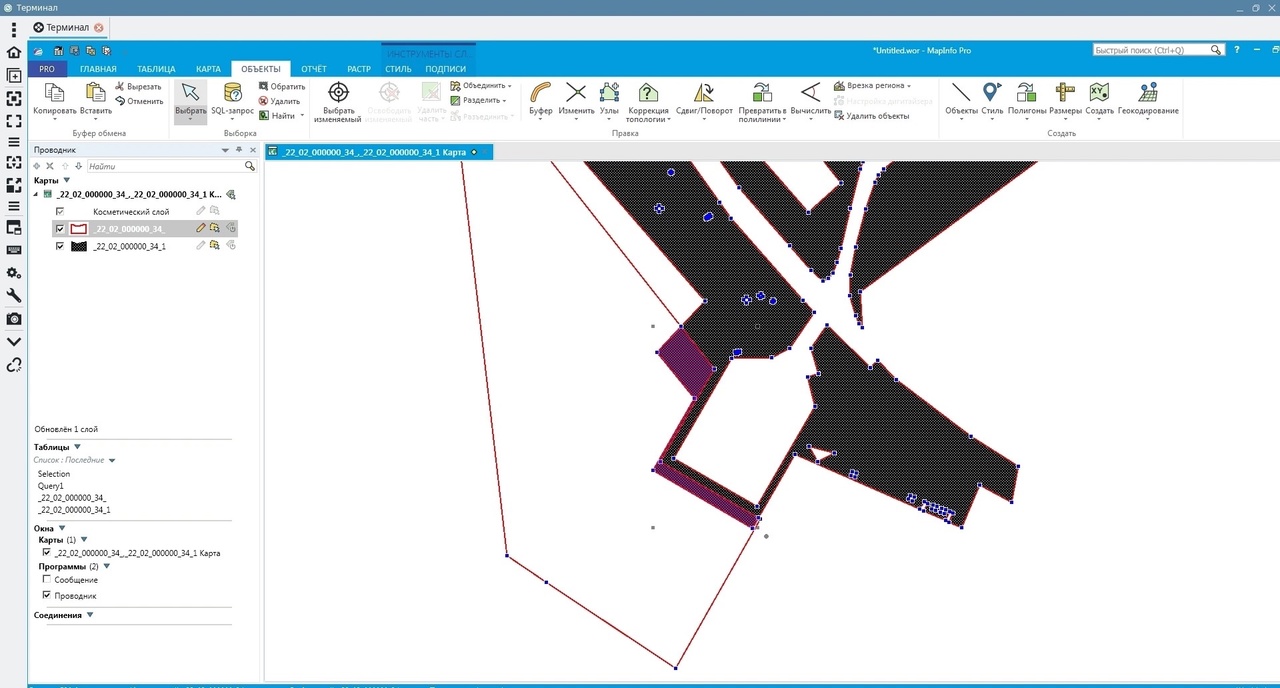
Task: Click the Геокодирование icon
Action: point(1148,94)
